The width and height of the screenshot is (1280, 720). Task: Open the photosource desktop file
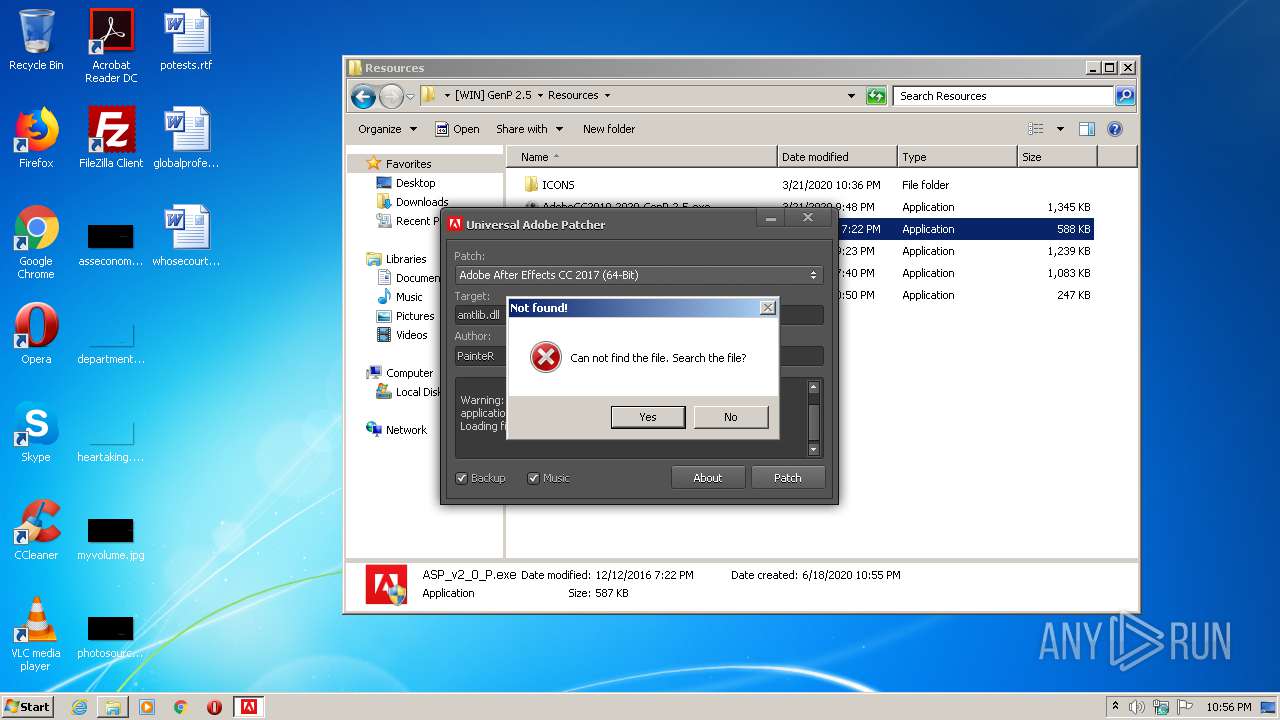(x=111, y=636)
